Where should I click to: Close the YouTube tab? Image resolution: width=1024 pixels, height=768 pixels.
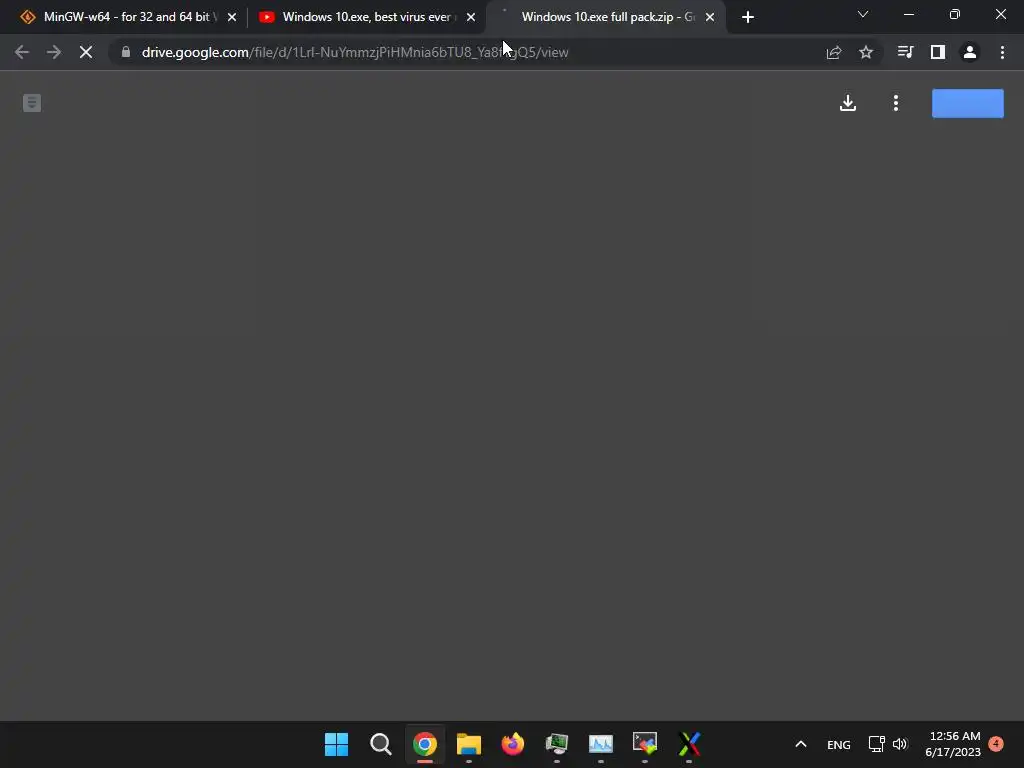tap(471, 17)
